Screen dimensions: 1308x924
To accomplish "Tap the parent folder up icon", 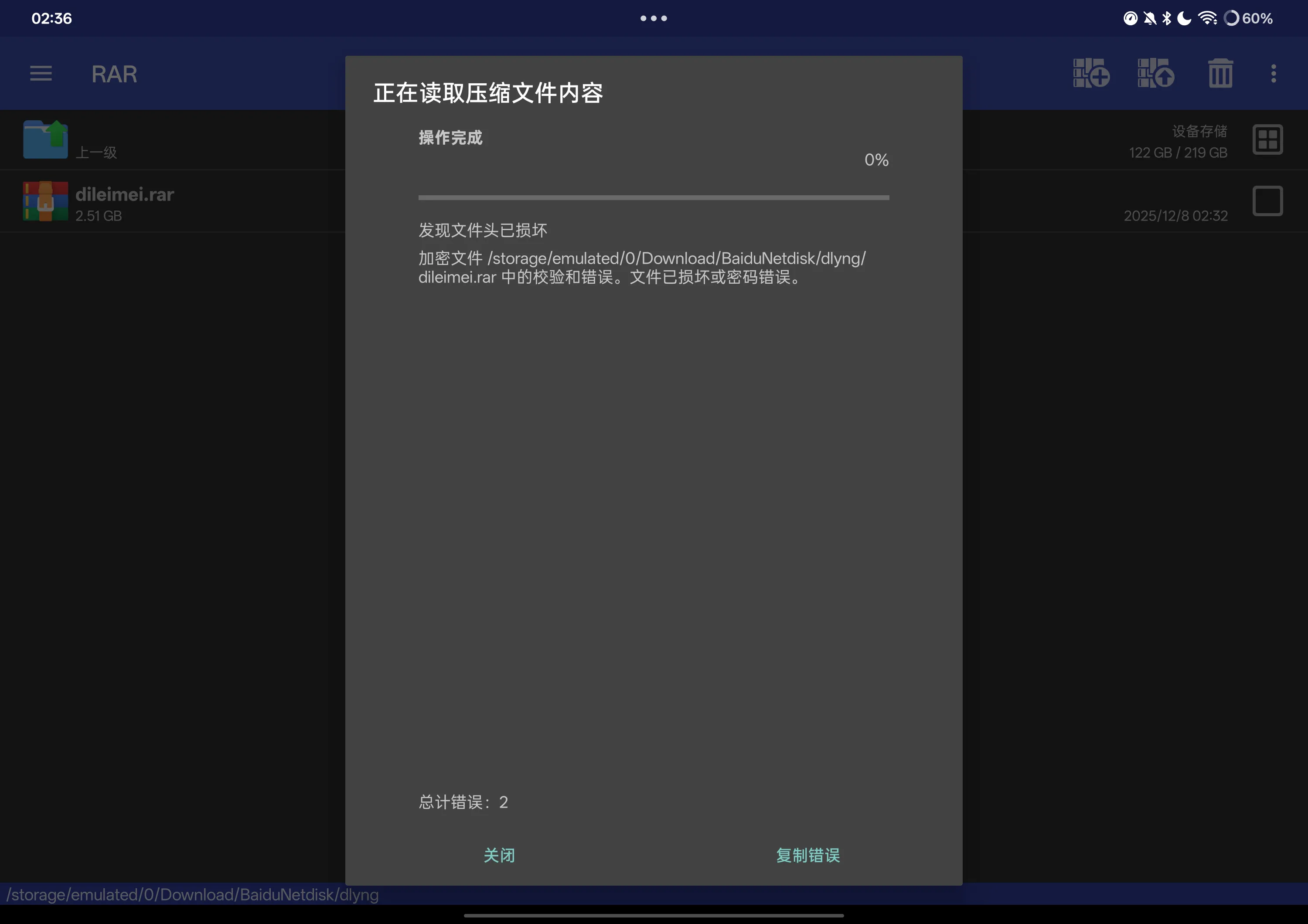I will pos(46,139).
